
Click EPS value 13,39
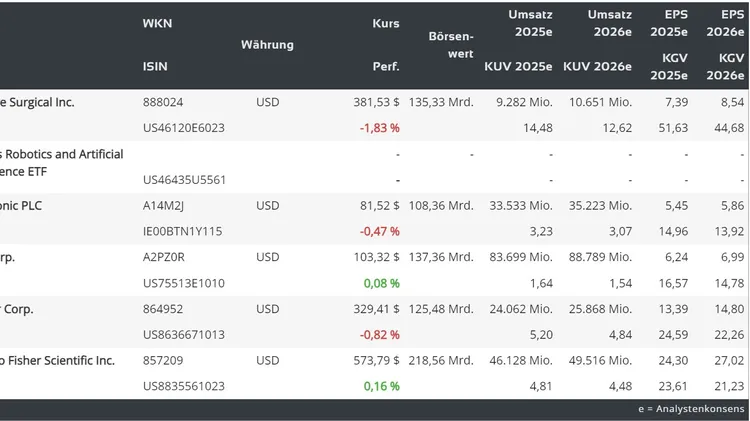[x=673, y=309]
